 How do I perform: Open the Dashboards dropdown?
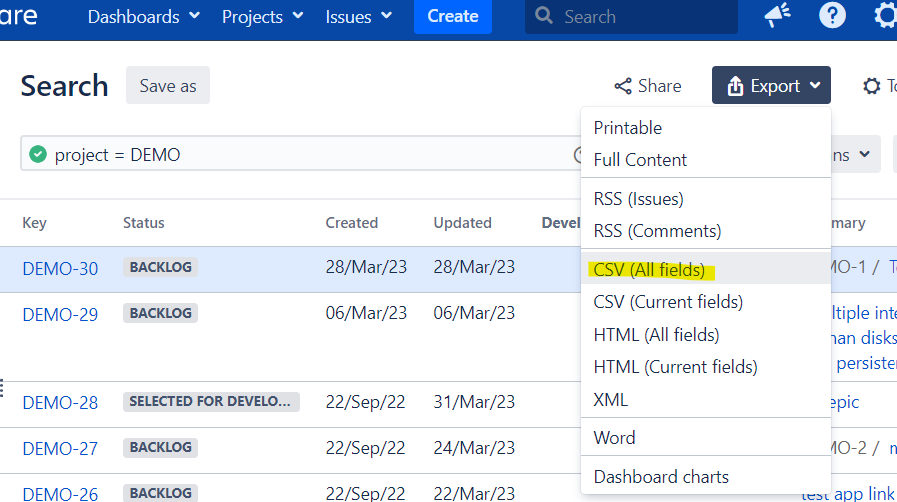coord(144,17)
